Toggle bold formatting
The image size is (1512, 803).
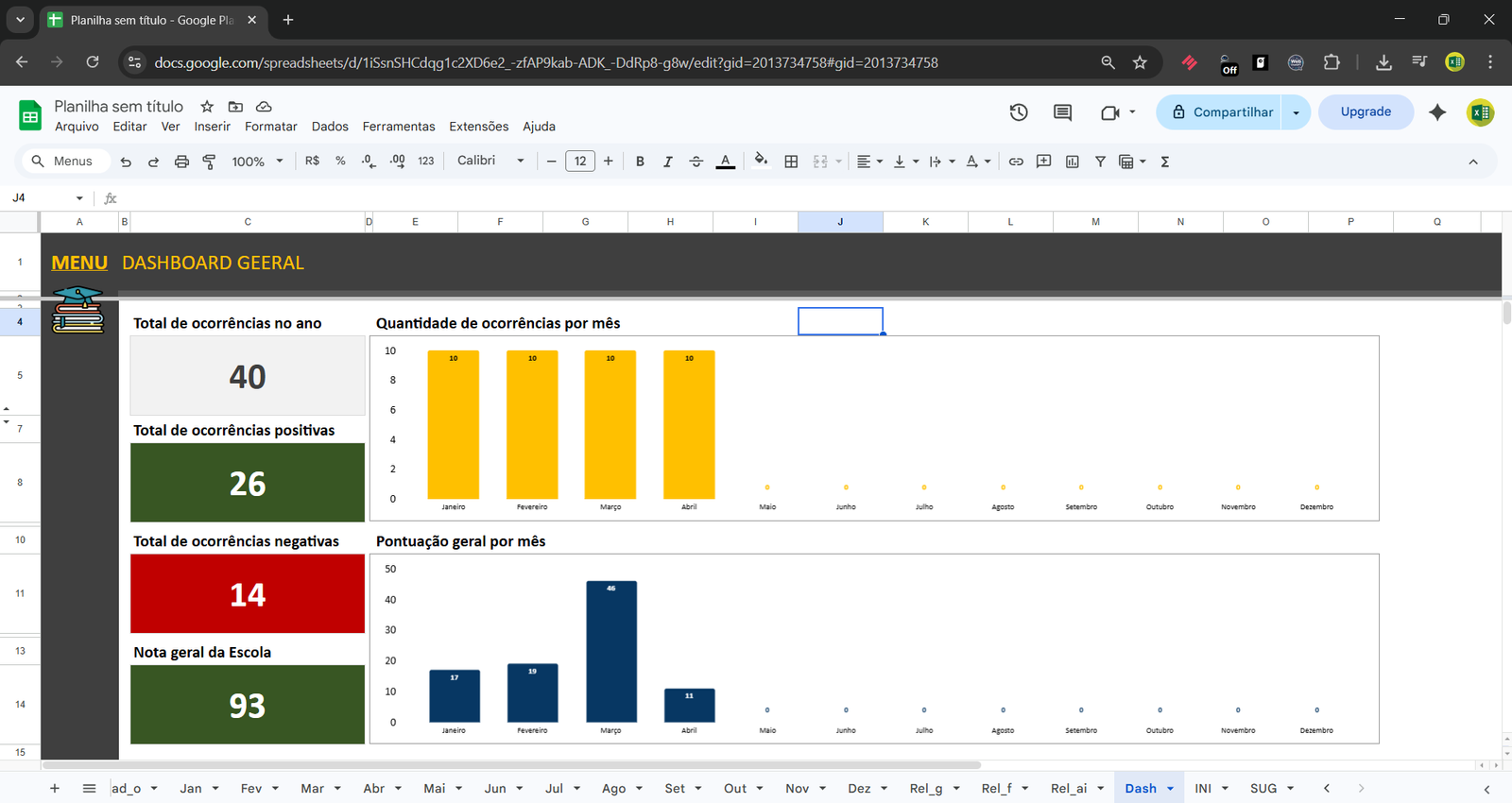(x=640, y=162)
